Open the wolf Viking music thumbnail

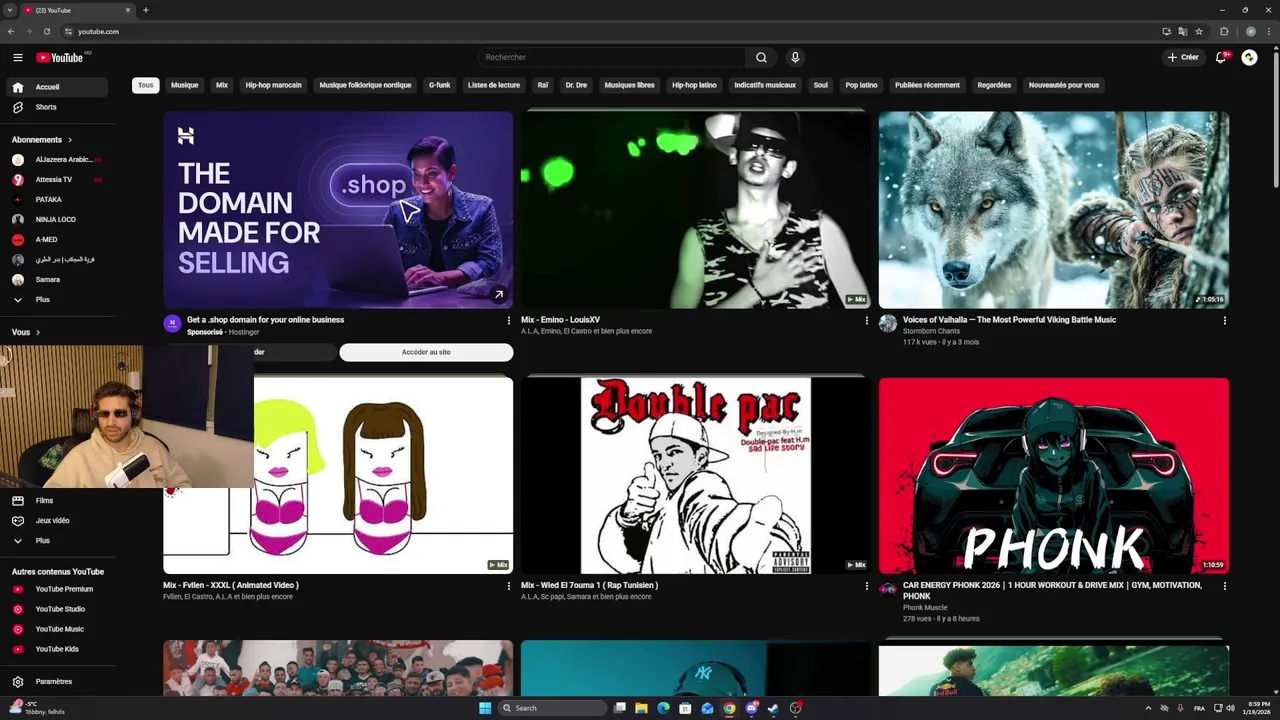pos(1054,209)
